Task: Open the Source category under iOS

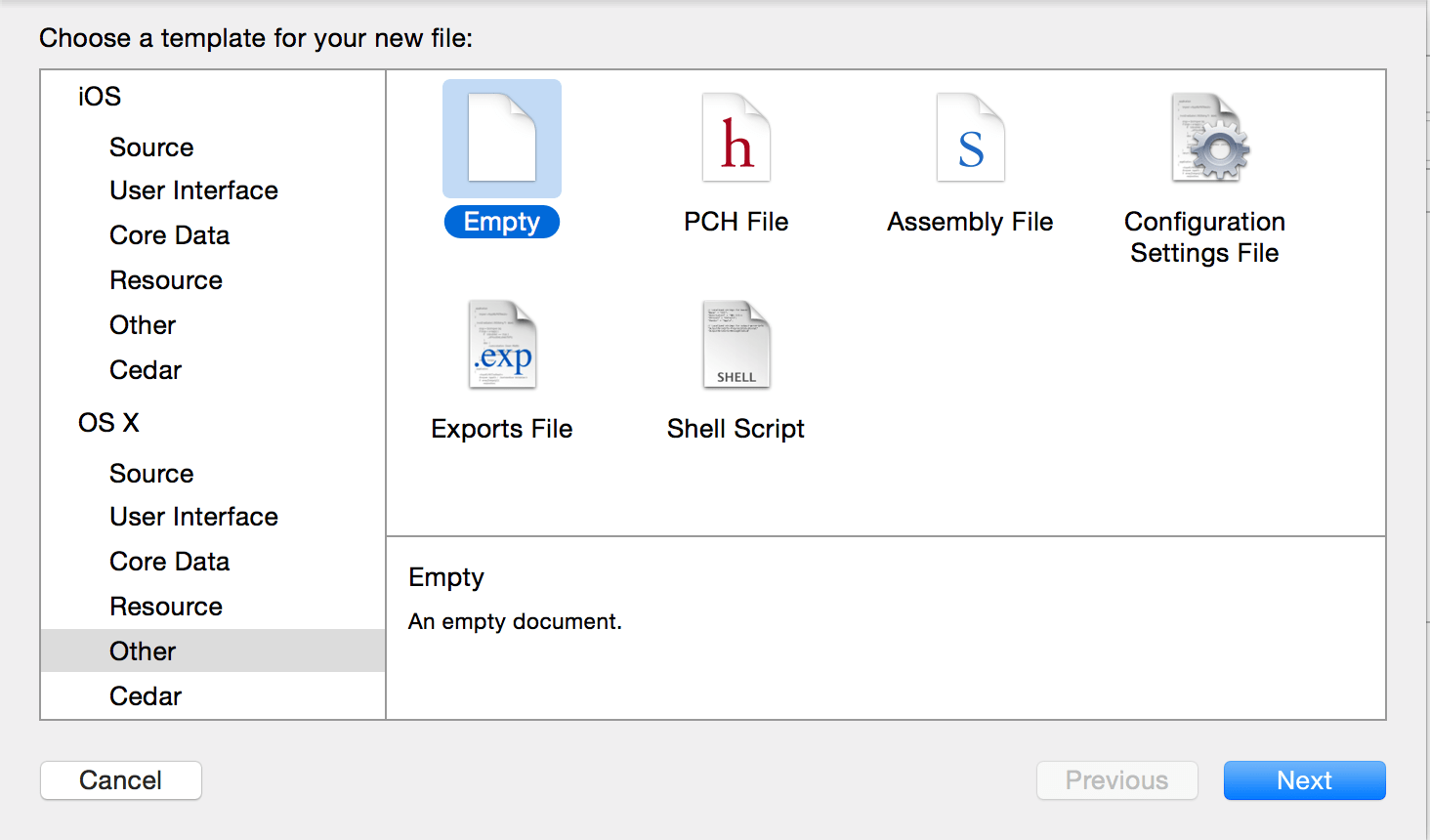Action: tap(151, 147)
